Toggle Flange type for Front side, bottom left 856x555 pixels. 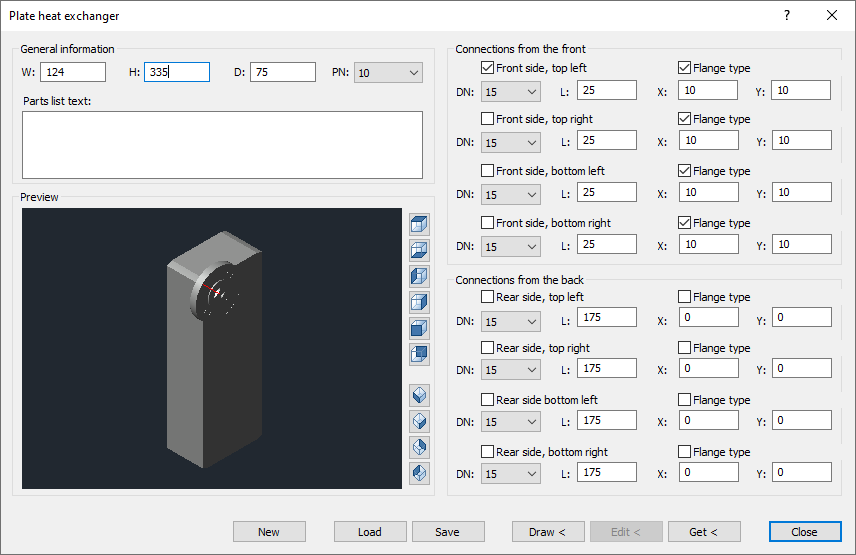[685, 171]
